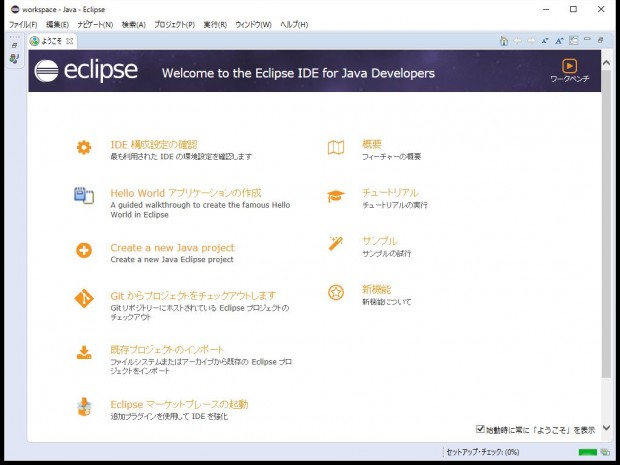Image resolution: width=620 pixels, height=465 pixels.
Task: Click the セットアップ・チェック: (0%) status text
Action: 482,452
